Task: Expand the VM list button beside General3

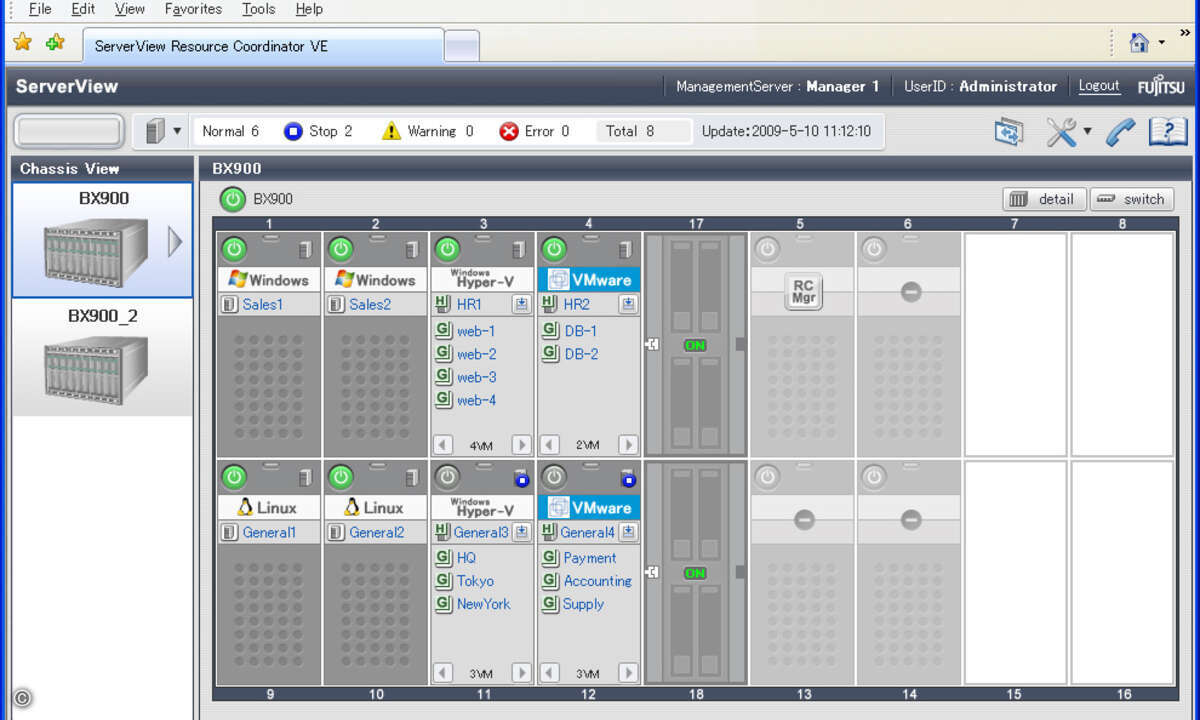Action: click(522, 532)
